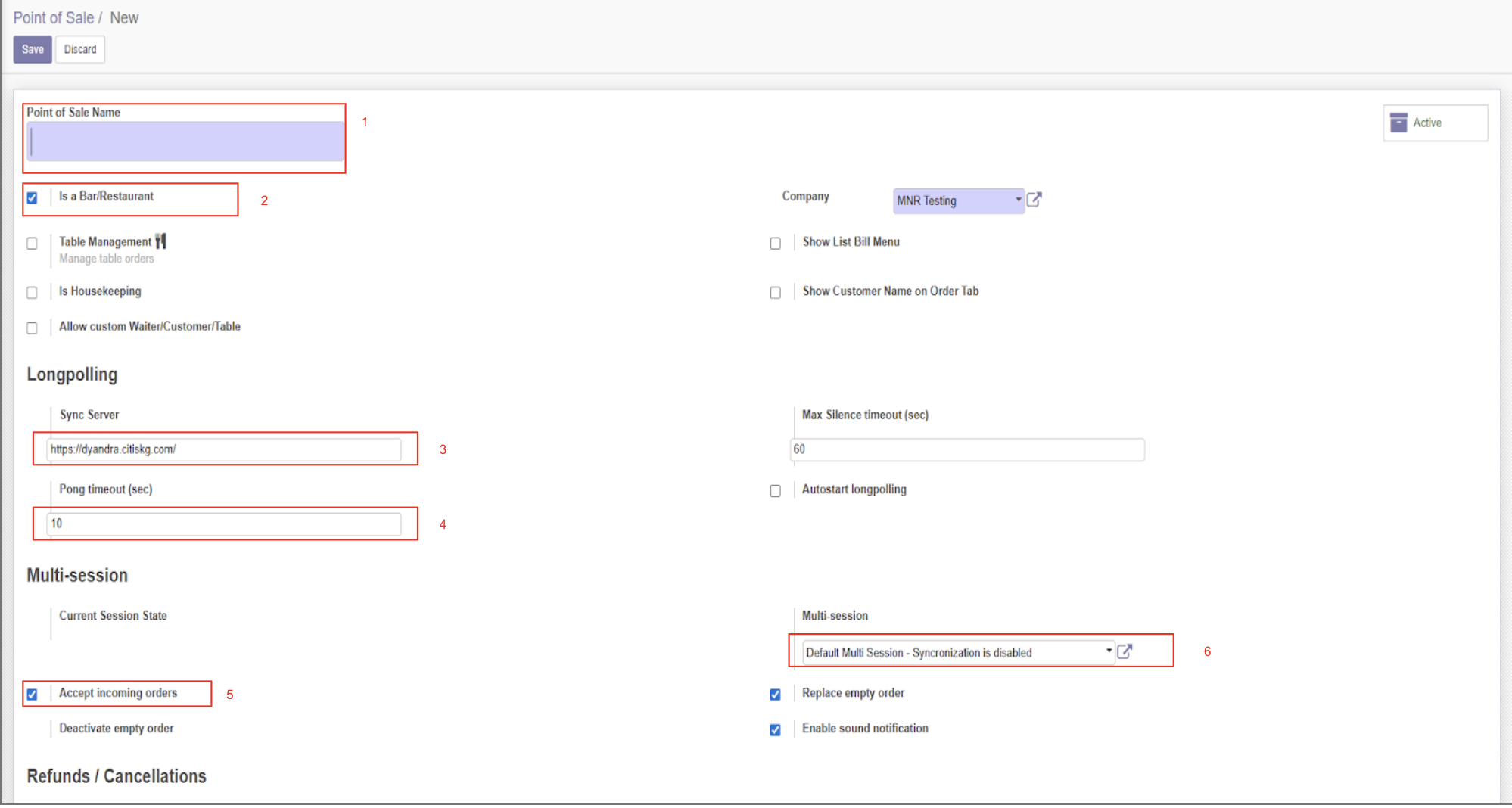Enable Allow custom Waiter/Customer/Table
1512x808 pixels.
tap(32, 328)
